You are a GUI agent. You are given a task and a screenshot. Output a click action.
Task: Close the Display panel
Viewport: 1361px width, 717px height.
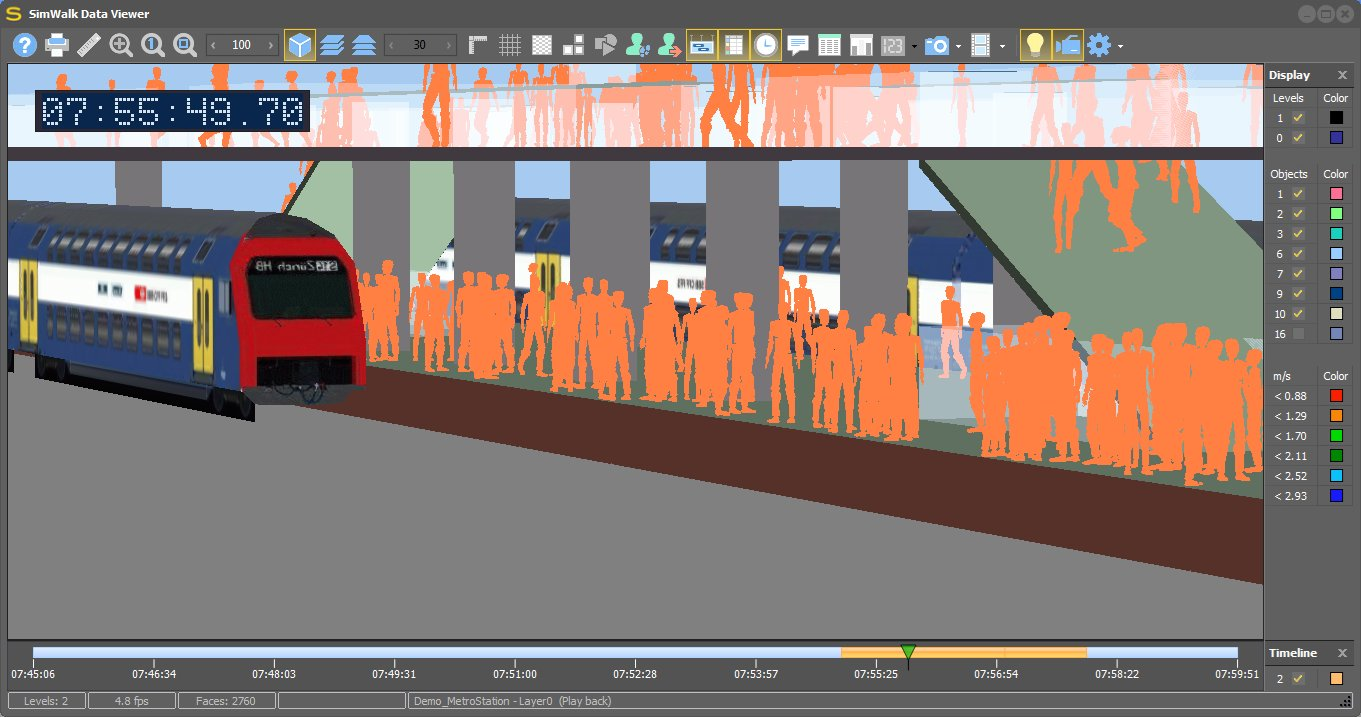(1342, 75)
